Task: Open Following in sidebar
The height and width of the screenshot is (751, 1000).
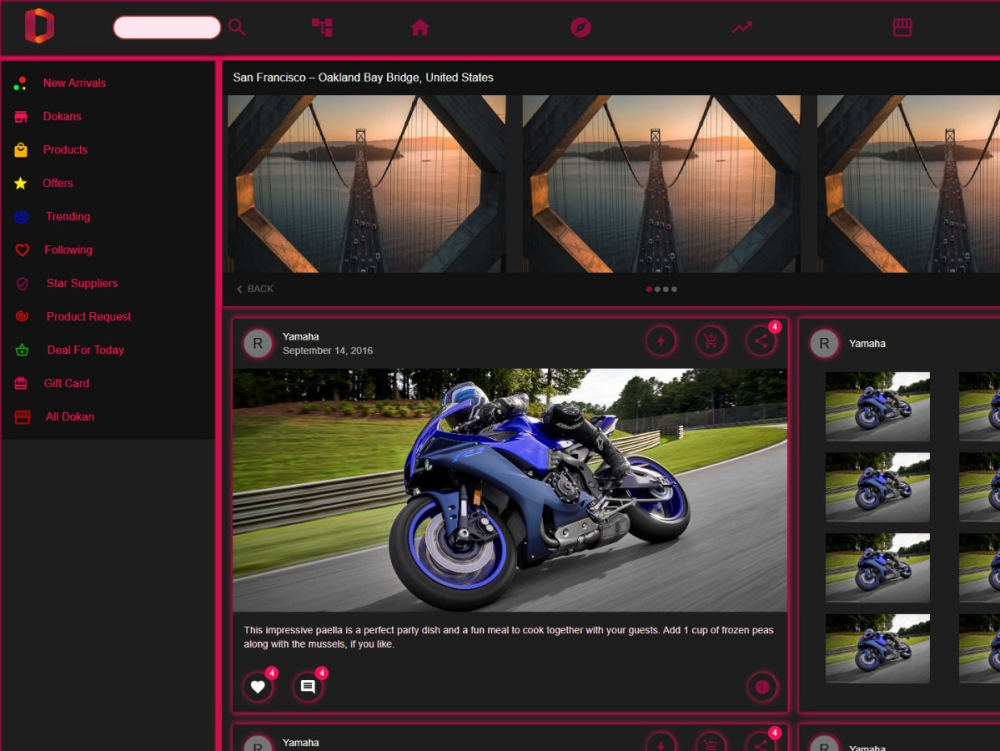Action: coord(68,250)
